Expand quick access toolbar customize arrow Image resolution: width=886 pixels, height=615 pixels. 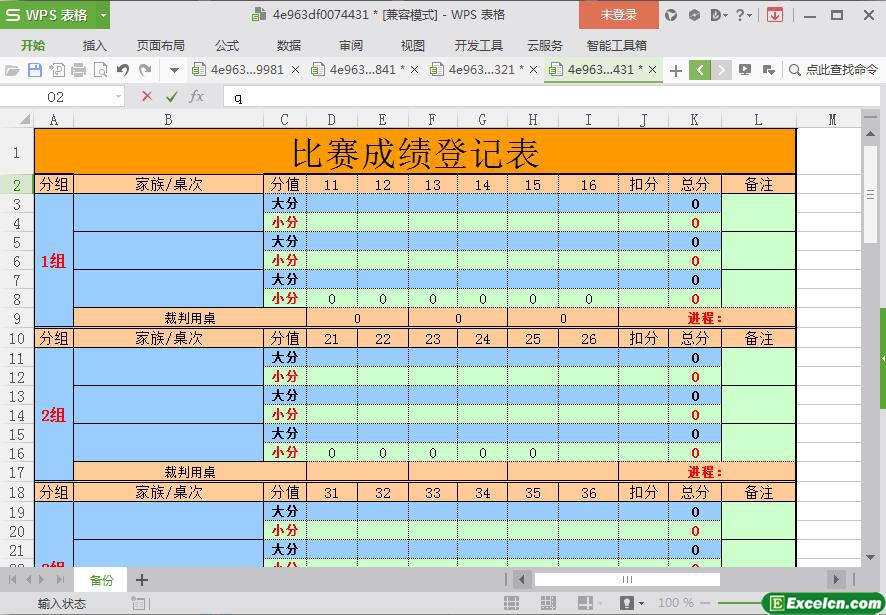pyautogui.click(x=174, y=70)
